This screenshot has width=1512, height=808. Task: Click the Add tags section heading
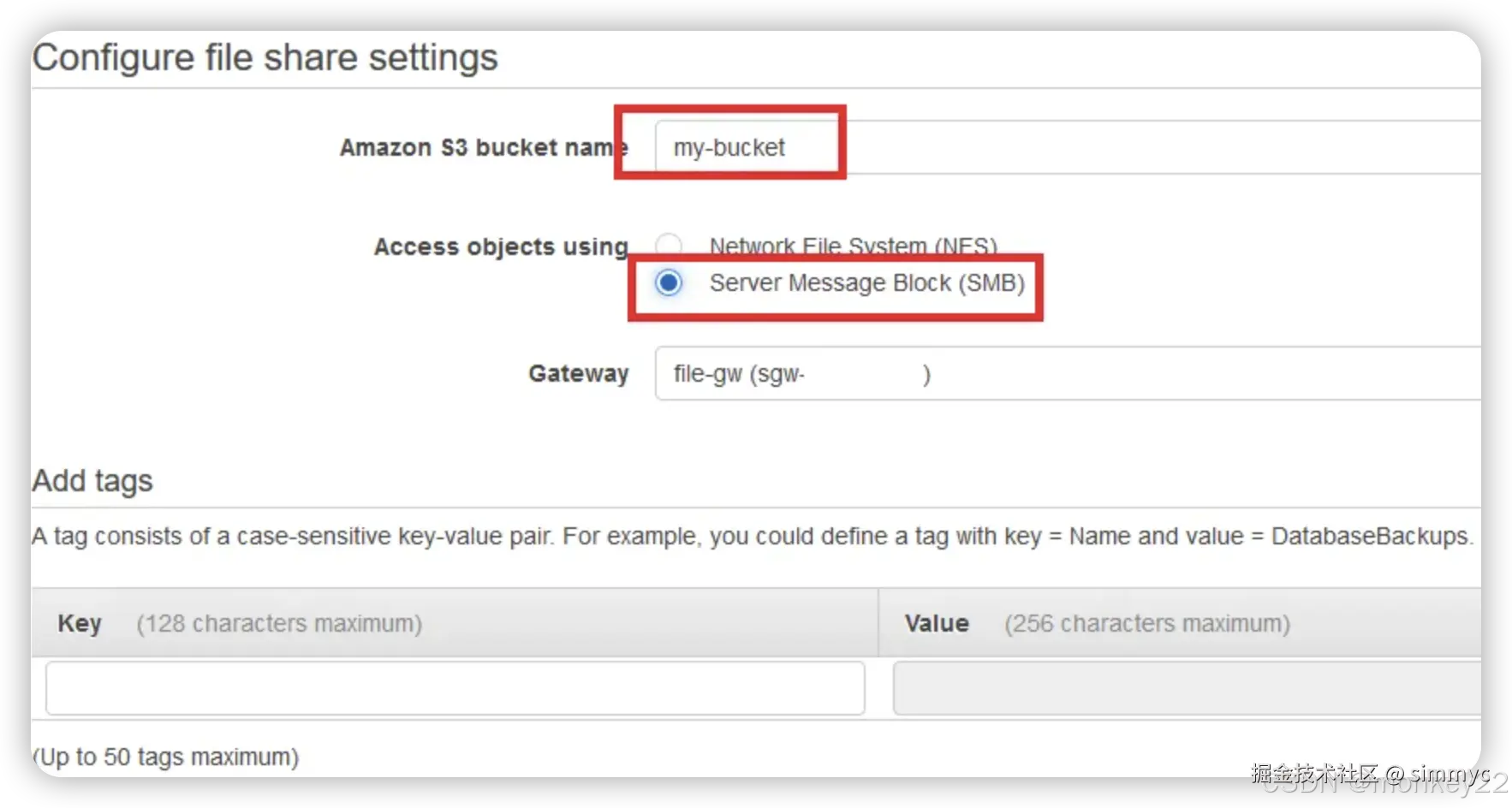(x=92, y=481)
